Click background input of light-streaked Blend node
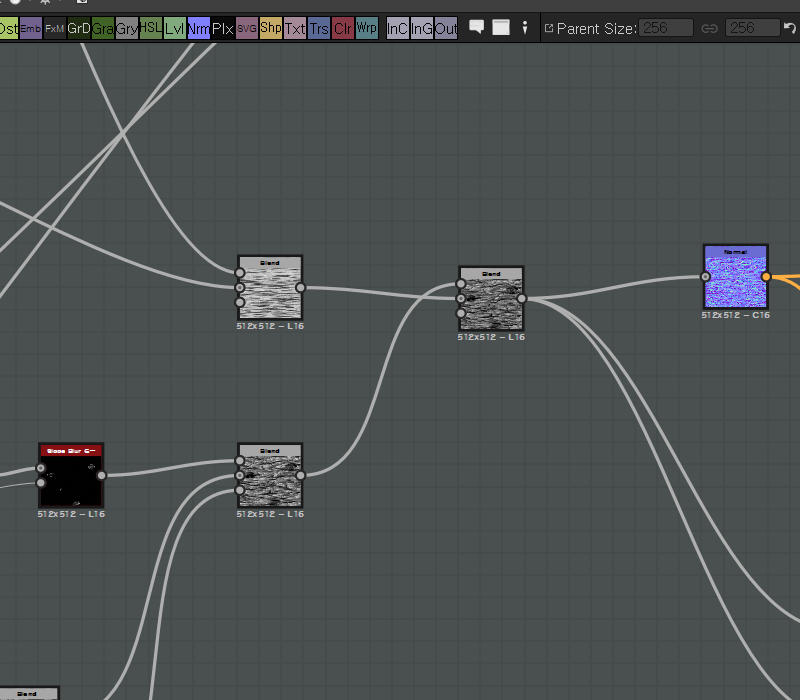 240,288
